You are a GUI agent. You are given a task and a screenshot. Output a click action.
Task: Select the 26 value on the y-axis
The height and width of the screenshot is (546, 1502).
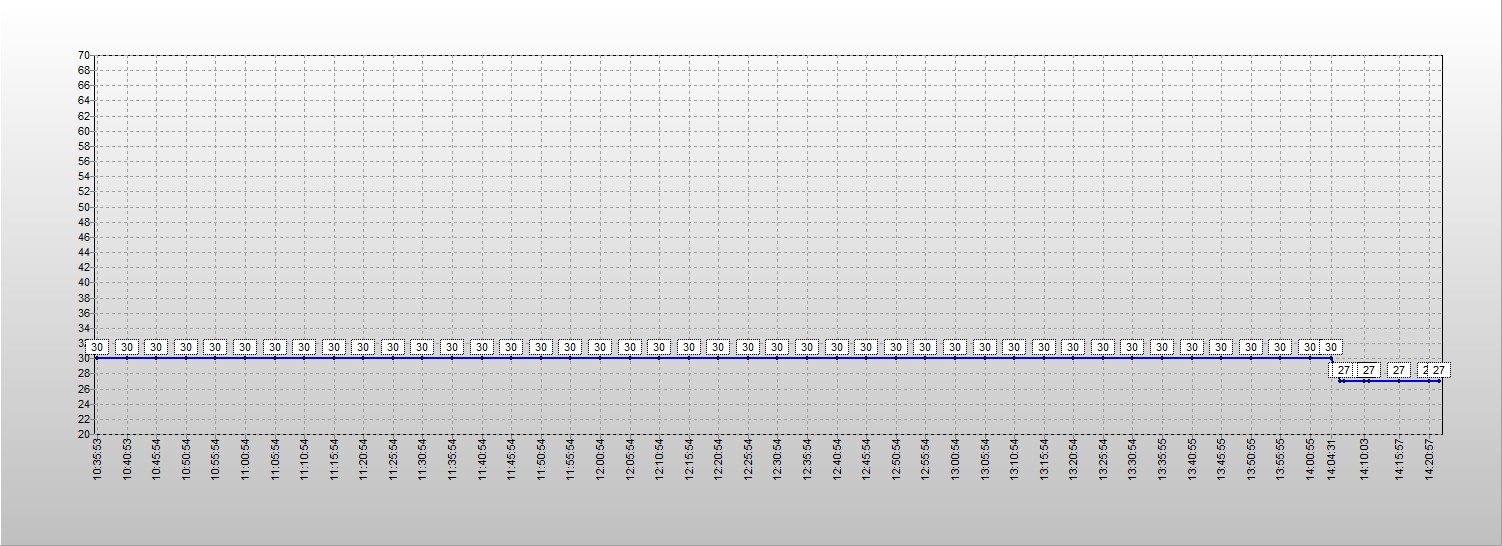tap(85, 389)
